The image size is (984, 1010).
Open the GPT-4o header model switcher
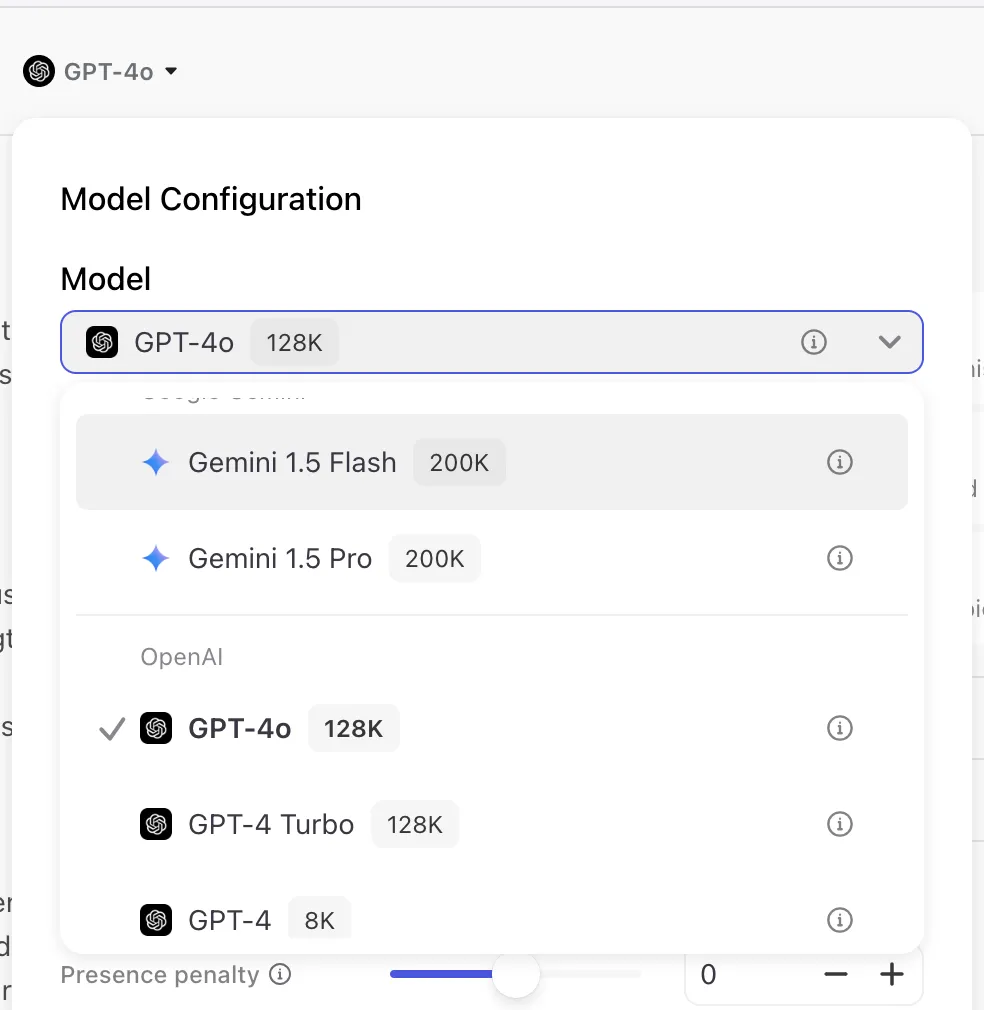coord(100,72)
